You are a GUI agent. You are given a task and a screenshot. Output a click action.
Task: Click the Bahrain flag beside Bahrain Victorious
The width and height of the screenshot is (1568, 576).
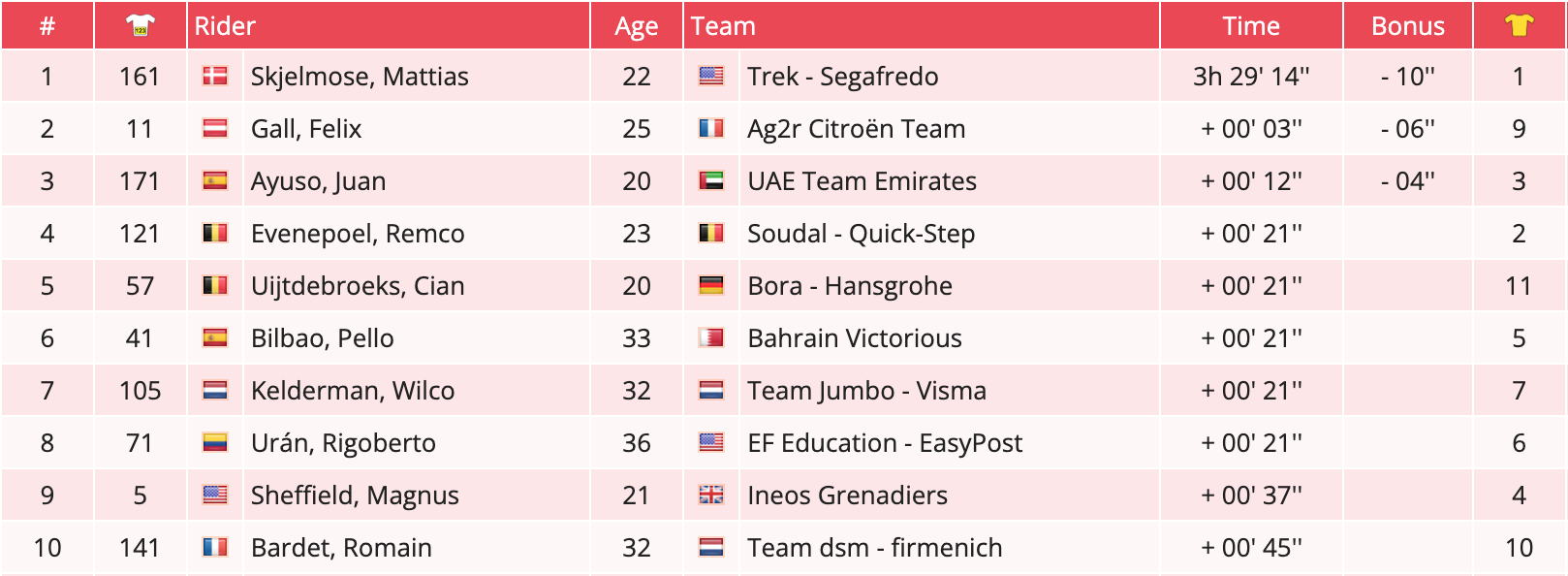(x=711, y=338)
